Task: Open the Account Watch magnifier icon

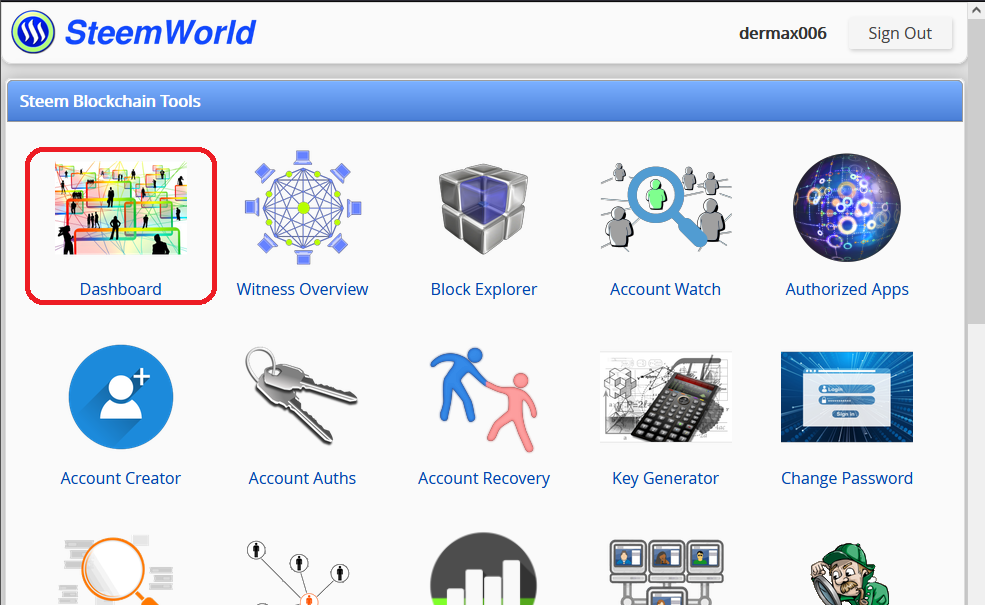Action: (666, 207)
